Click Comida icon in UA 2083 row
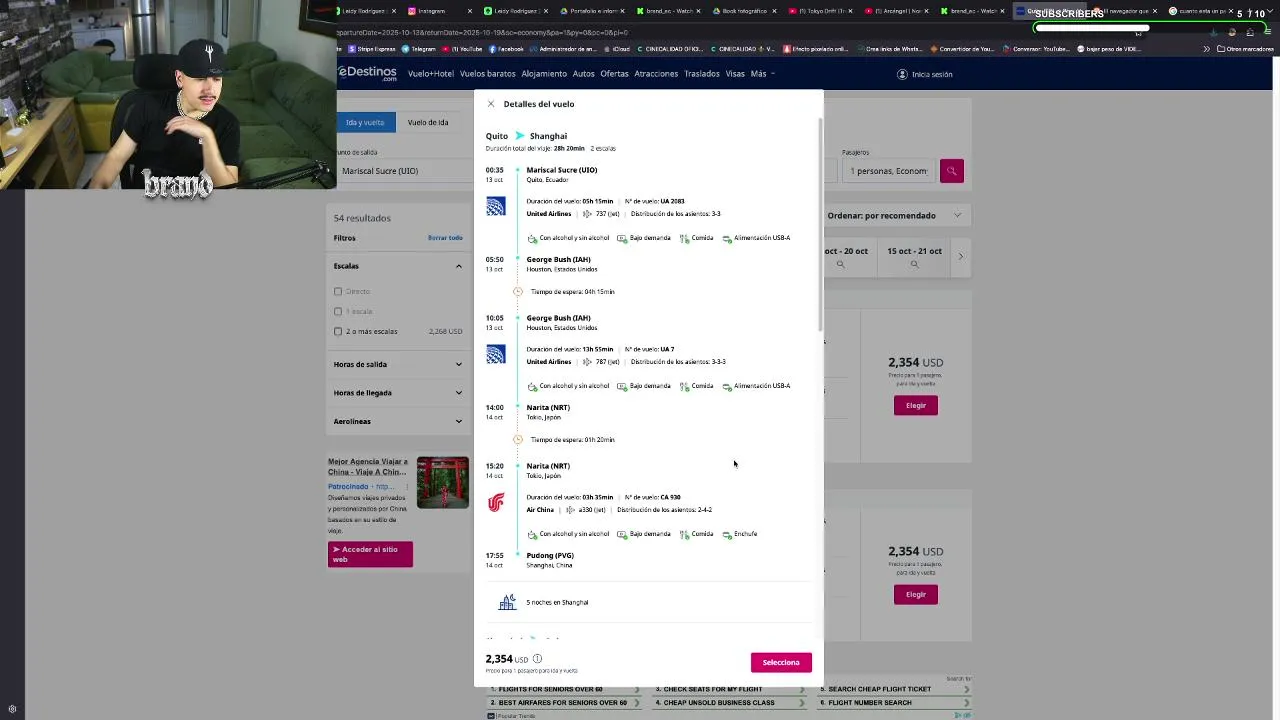1280x720 pixels. point(685,238)
